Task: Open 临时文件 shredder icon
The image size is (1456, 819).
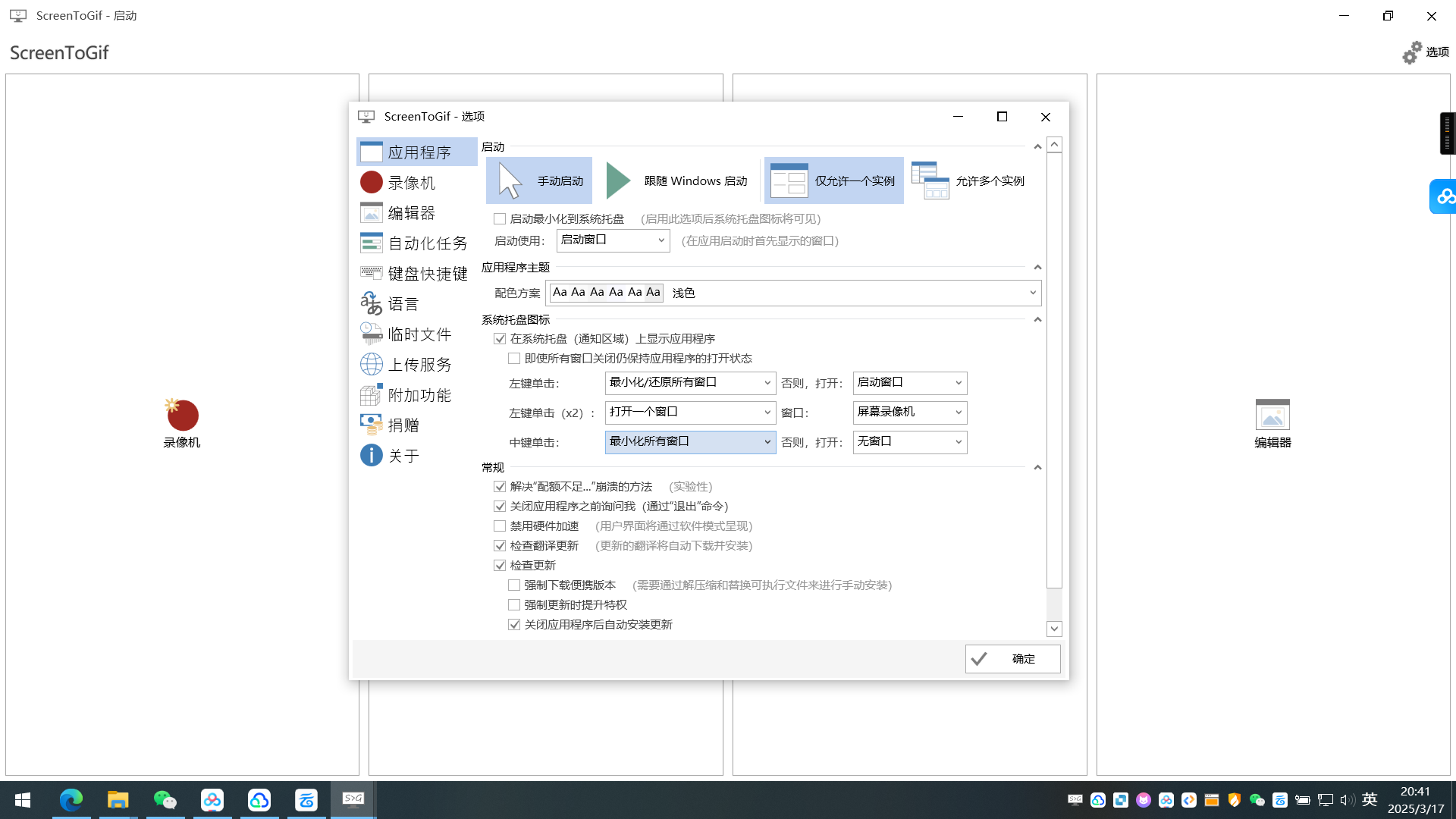Action: (371, 334)
